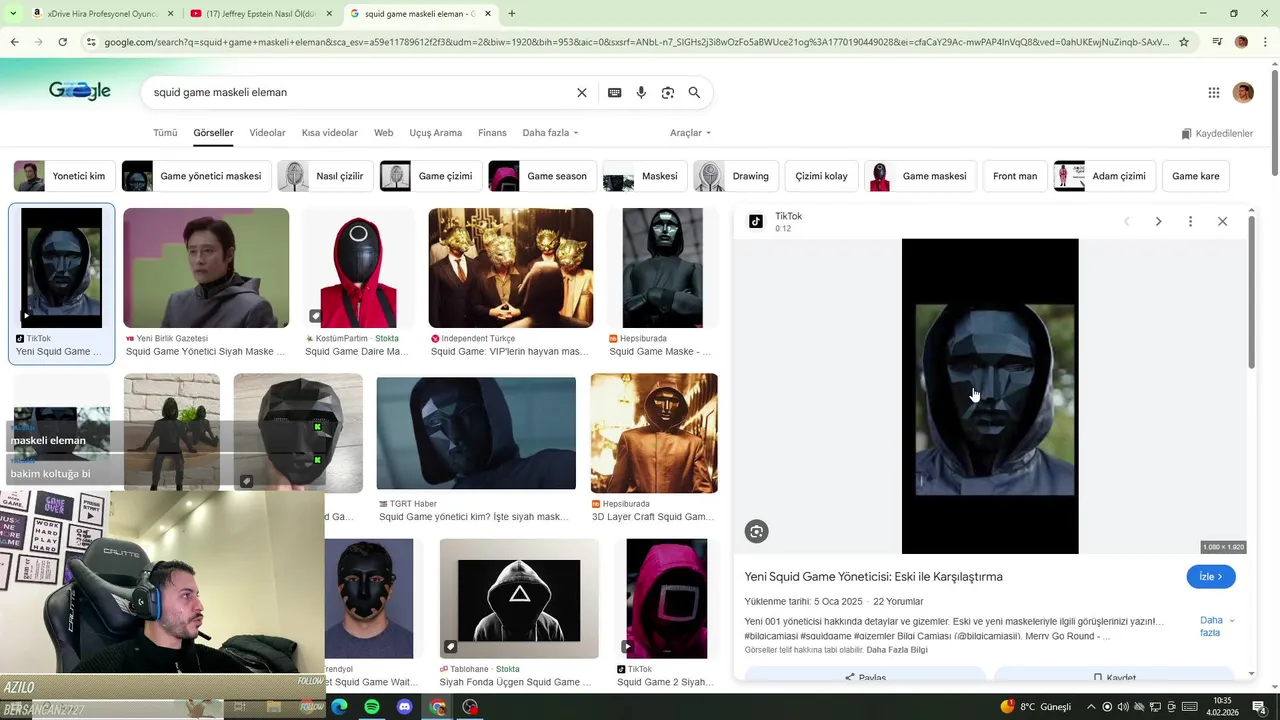1280x720 pixels.
Task: Click the site info icon in address bar
Action: tap(91, 42)
